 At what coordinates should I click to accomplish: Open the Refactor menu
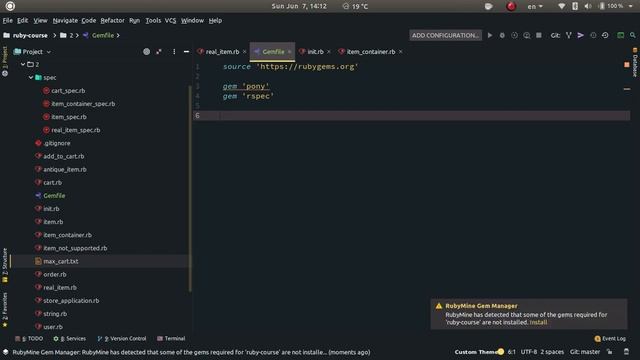(112, 20)
